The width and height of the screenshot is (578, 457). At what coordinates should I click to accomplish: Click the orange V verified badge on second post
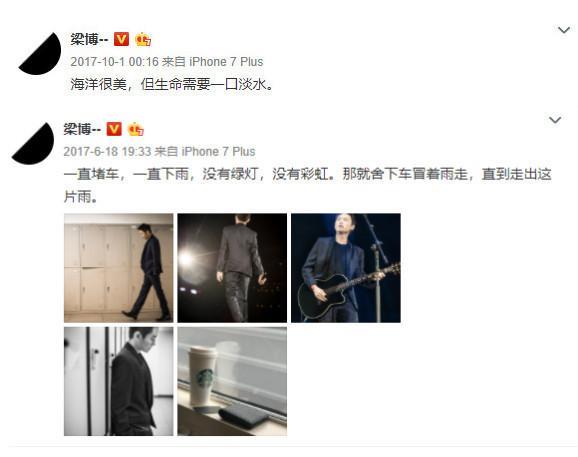(x=114, y=129)
